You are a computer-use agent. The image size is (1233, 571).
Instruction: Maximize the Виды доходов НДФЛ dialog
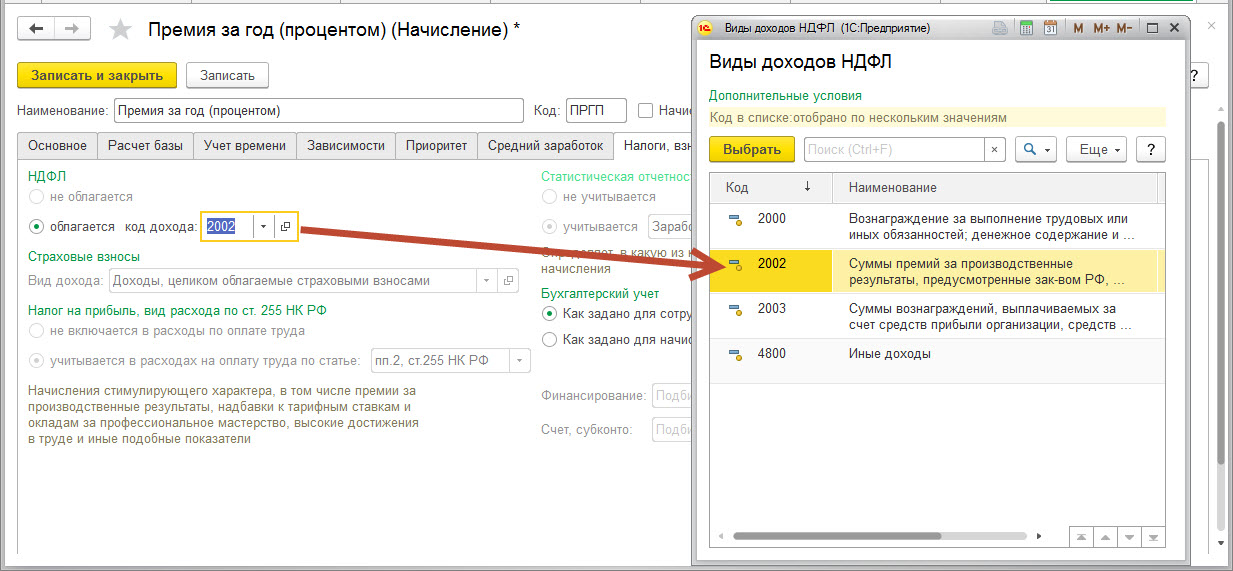coord(1151,28)
